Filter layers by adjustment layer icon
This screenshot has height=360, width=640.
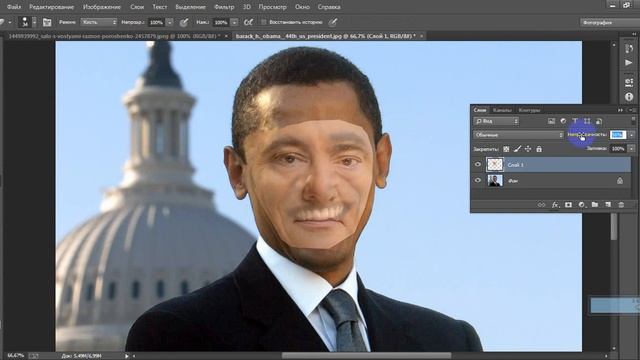(563, 121)
